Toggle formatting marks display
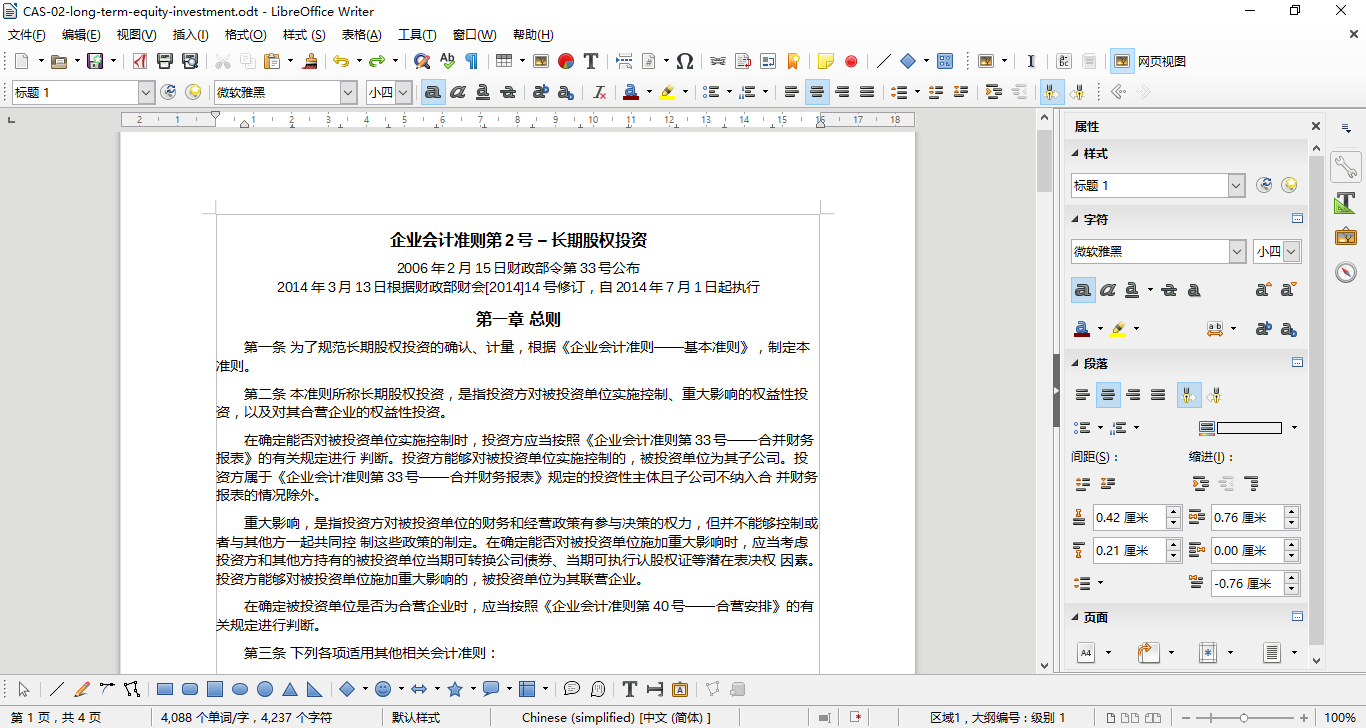1366x728 pixels. (x=469, y=61)
